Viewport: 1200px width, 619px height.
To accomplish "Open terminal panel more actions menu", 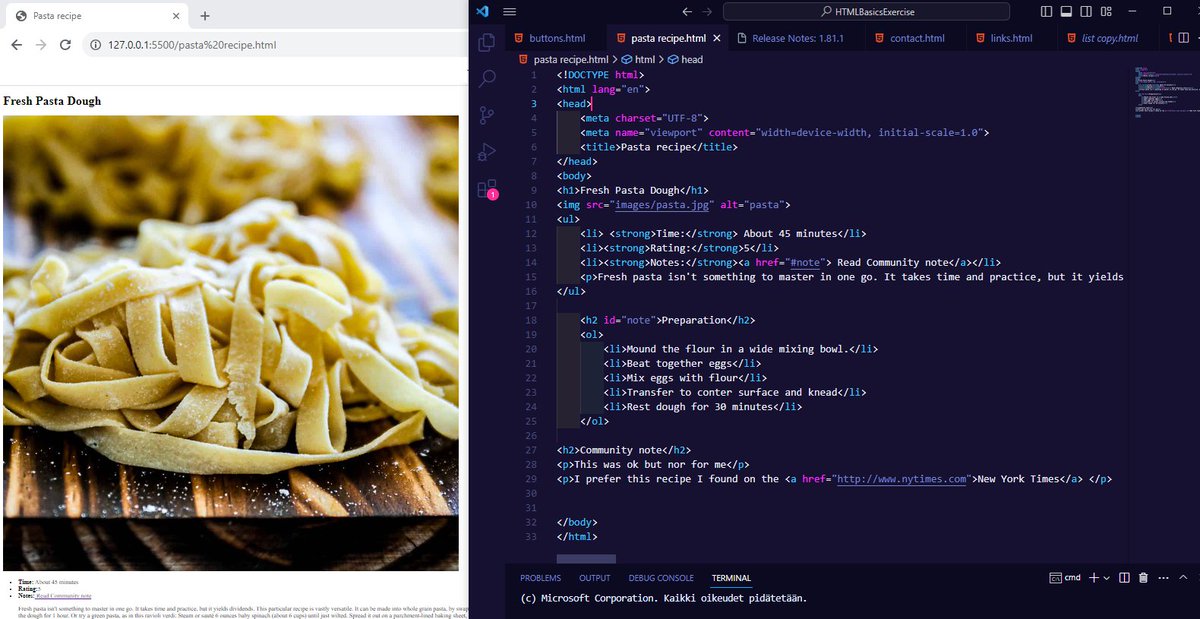I will click(1163, 578).
